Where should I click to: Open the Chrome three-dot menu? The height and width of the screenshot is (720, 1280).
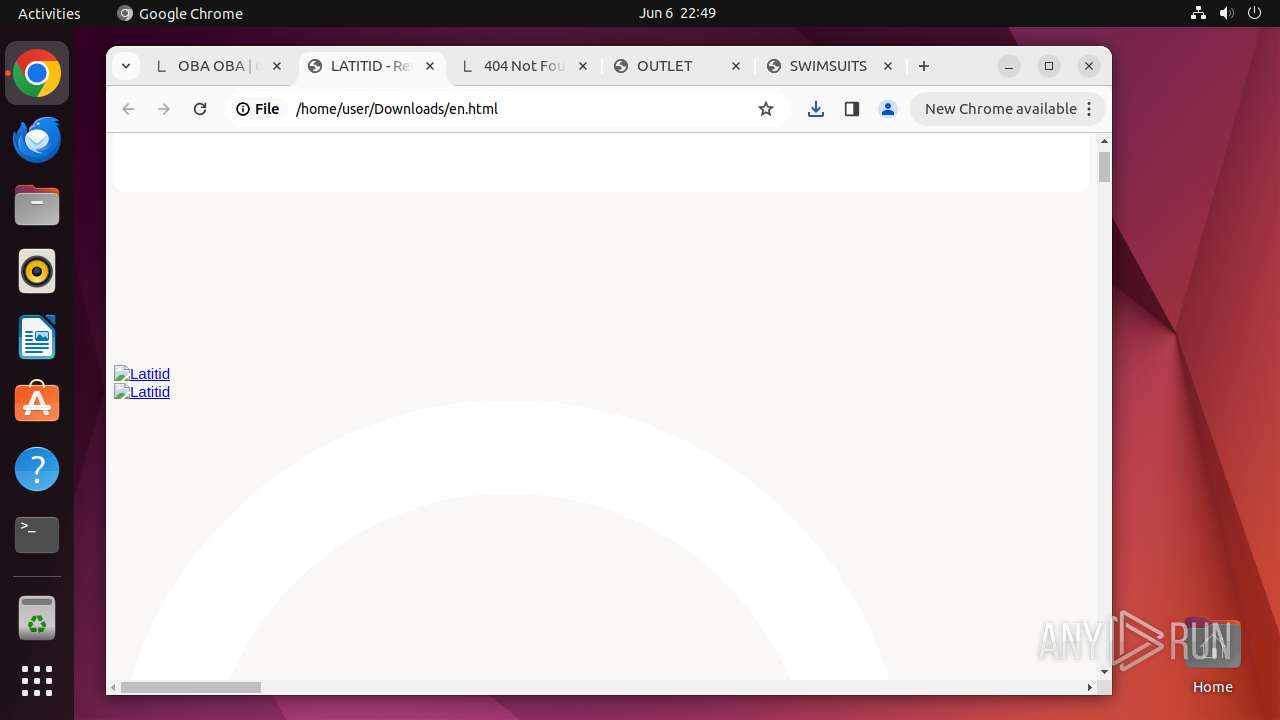click(x=1090, y=109)
